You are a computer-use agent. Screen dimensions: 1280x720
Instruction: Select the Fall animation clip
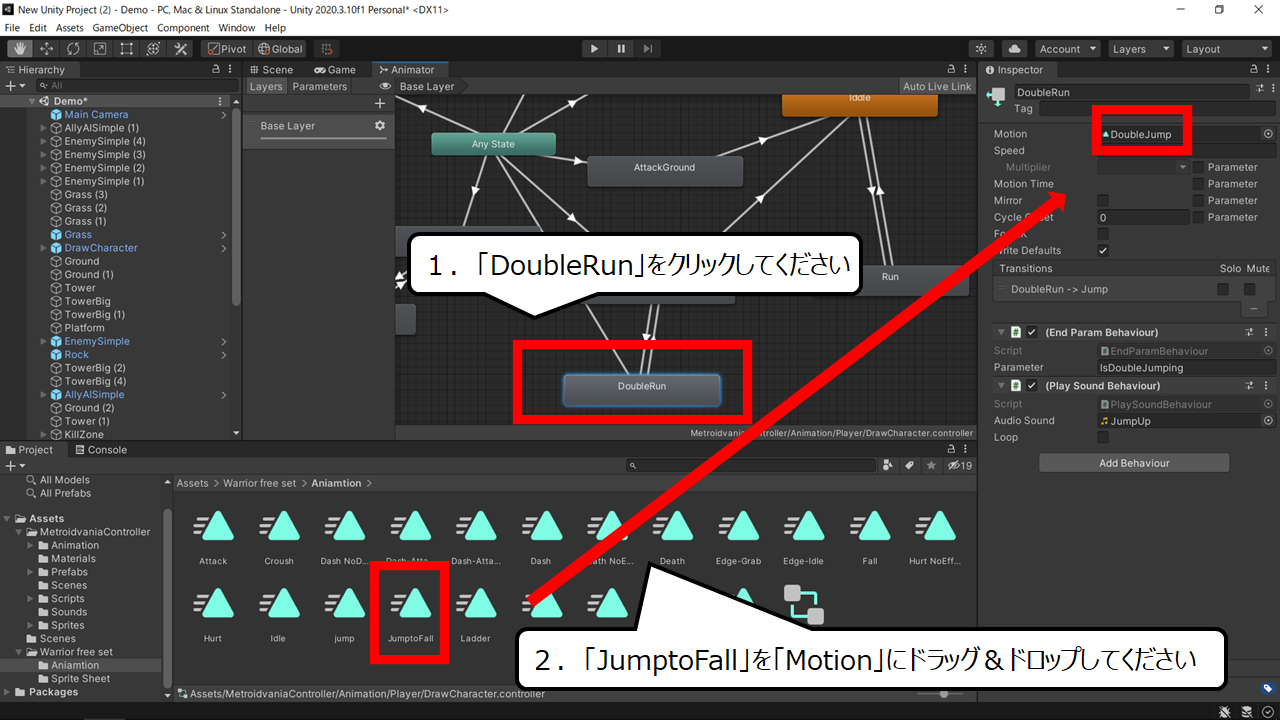click(x=870, y=538)
